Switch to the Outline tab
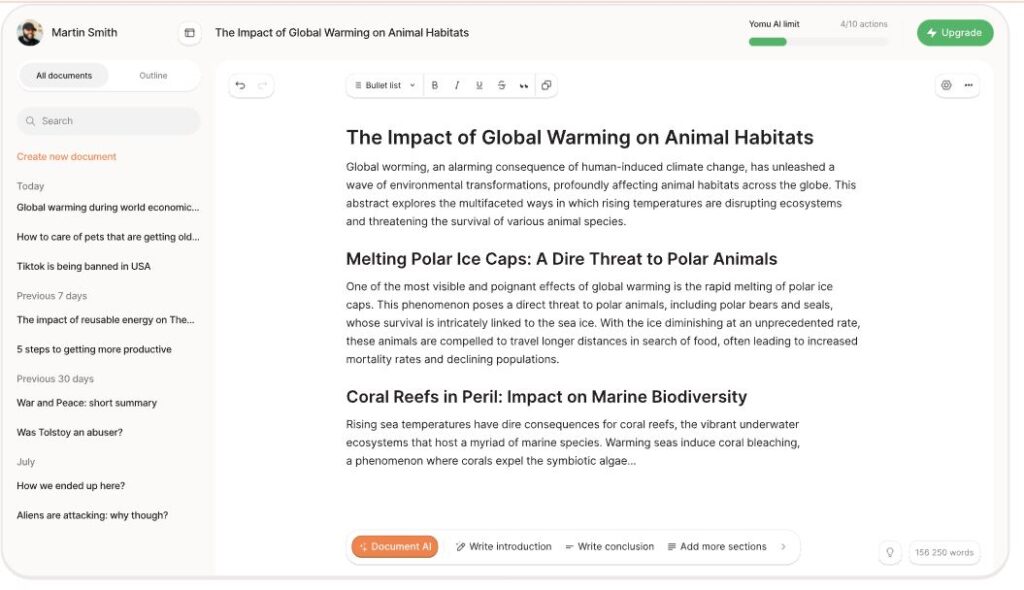This screenshot has height=590, width=1024. click(x=153, y=76)
